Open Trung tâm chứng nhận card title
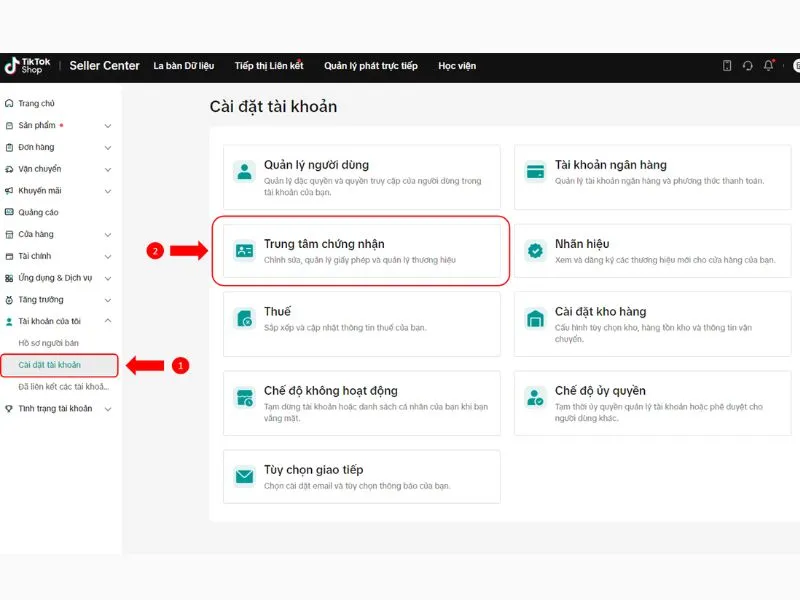The width and height of the screenshot is (800, 600). 324,244
